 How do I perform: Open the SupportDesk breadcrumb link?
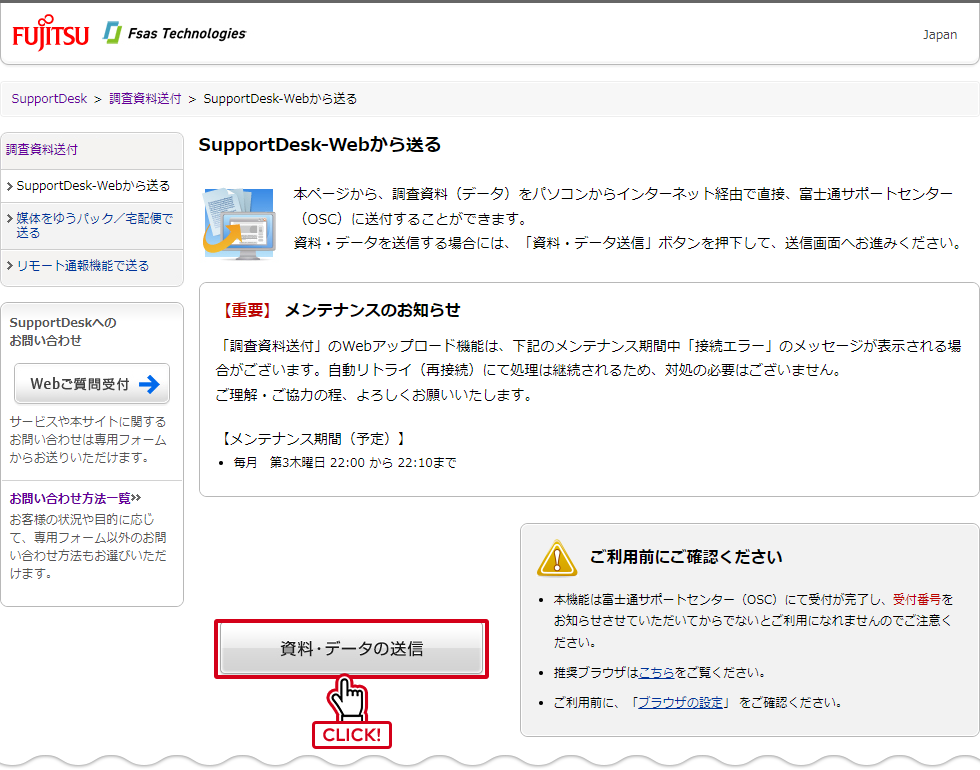49,99
